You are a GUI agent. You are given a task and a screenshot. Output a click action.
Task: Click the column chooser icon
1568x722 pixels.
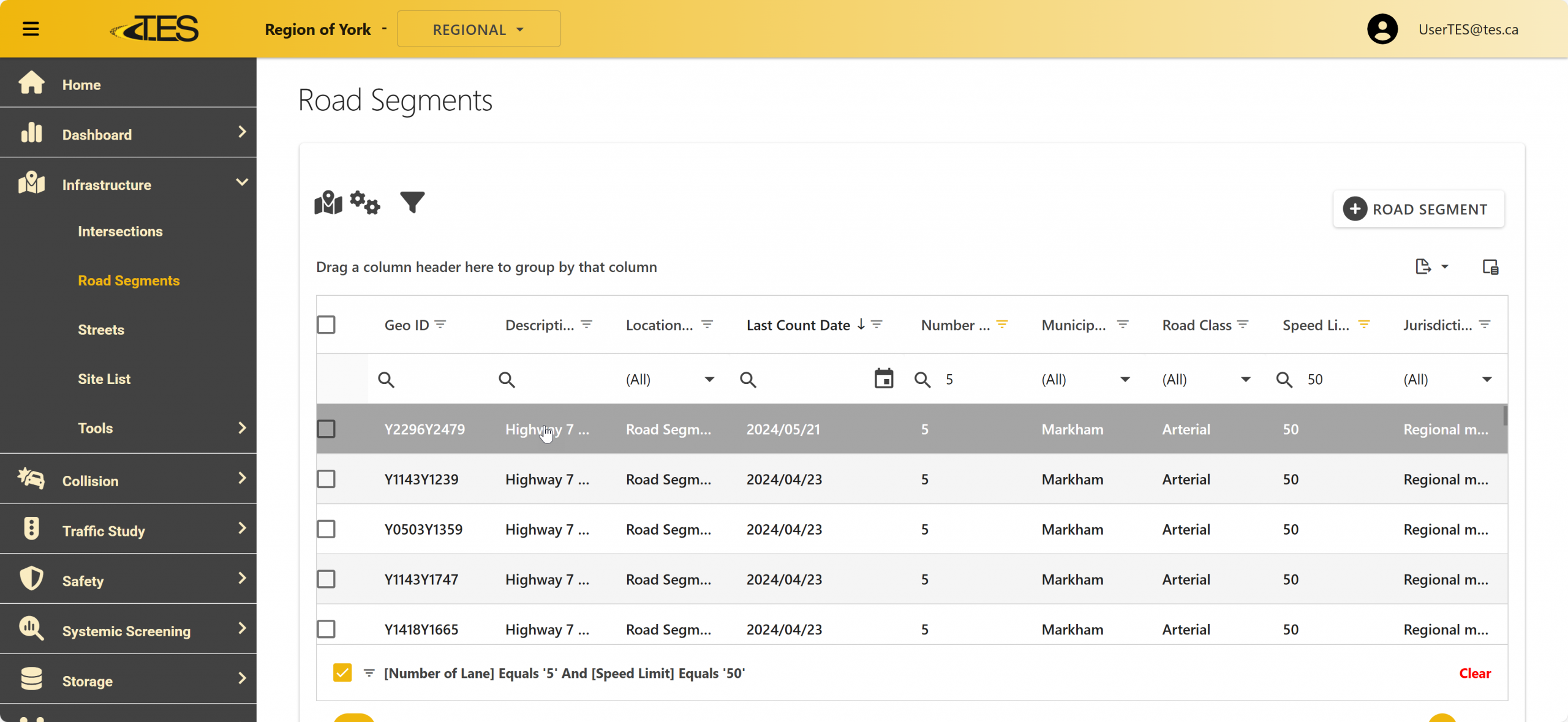click(1490, 267)
